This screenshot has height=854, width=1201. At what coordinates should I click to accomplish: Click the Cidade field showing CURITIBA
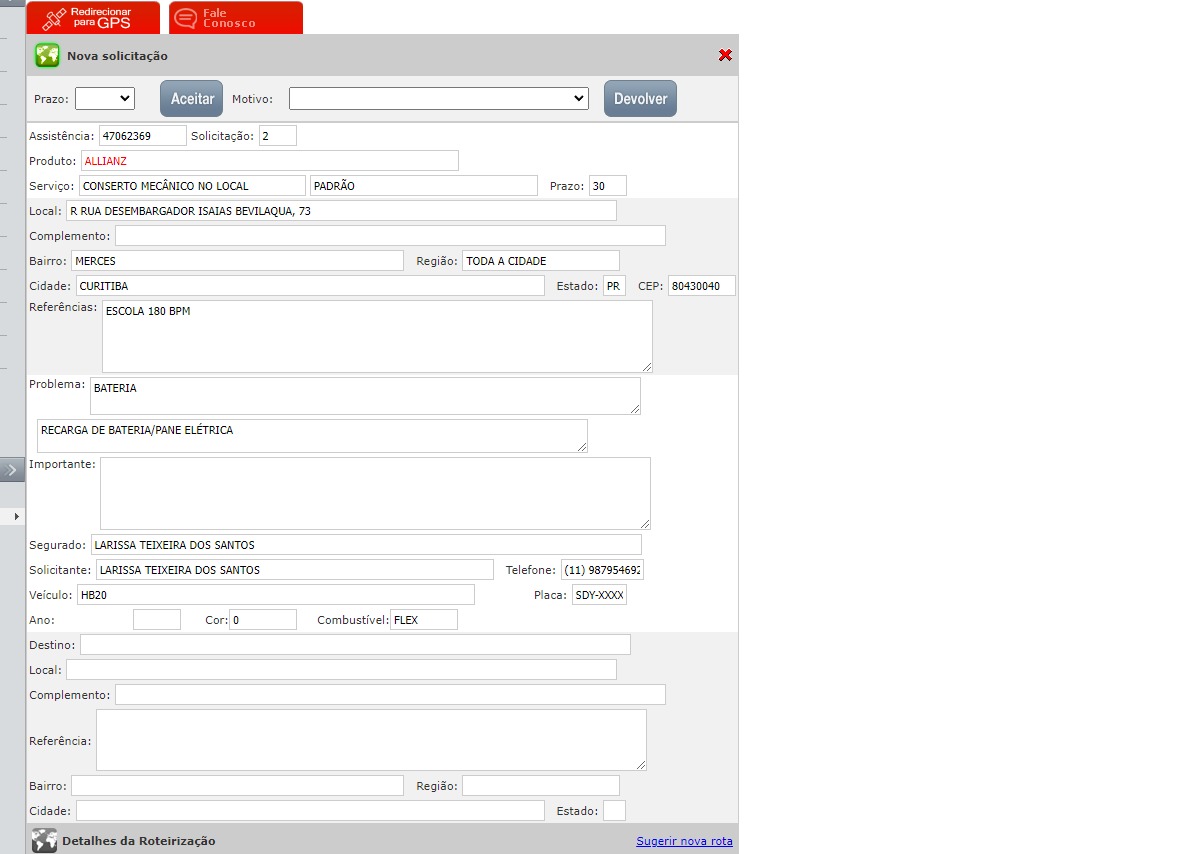pyautogui.click(x=310, y=286)
